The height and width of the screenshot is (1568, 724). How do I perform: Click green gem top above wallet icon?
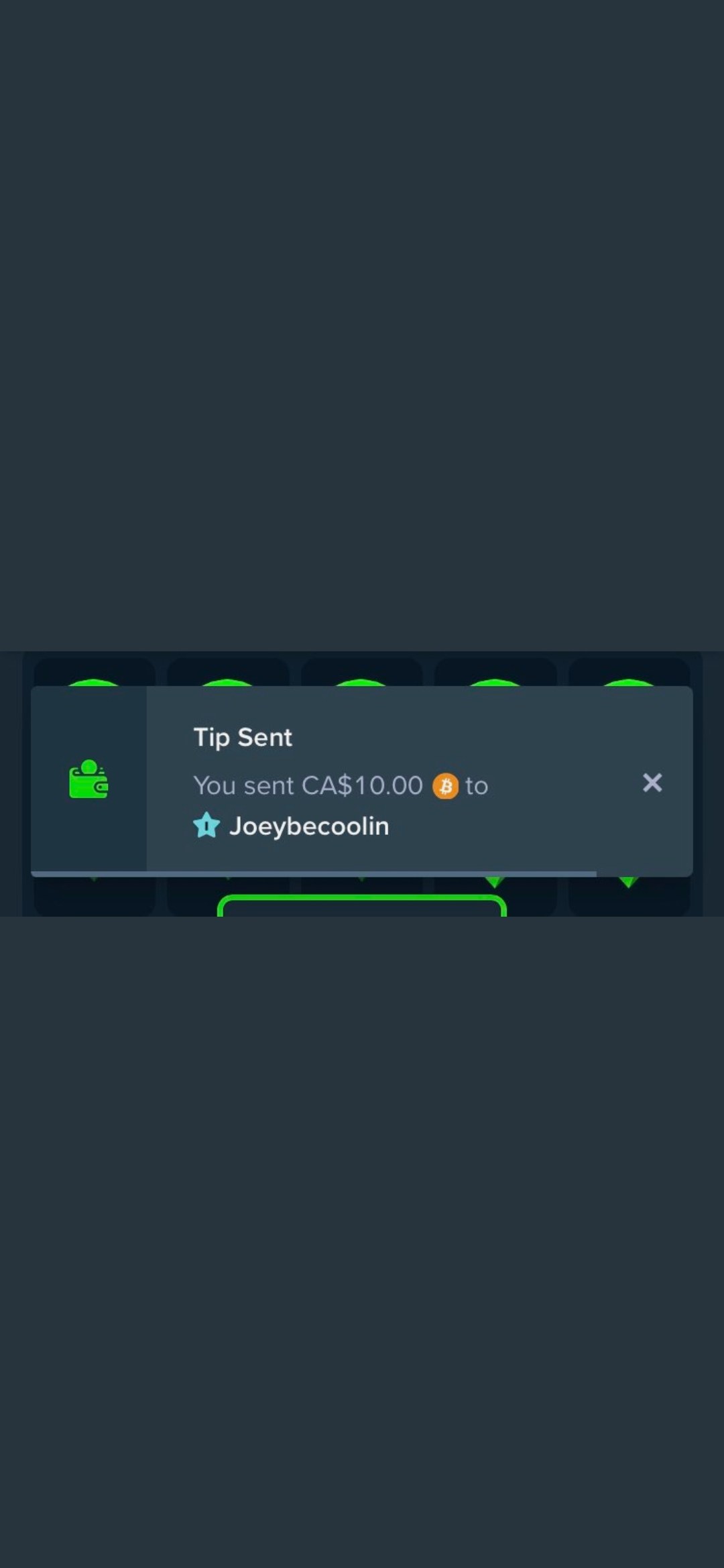pyautogui.click(x=94, y=682)
